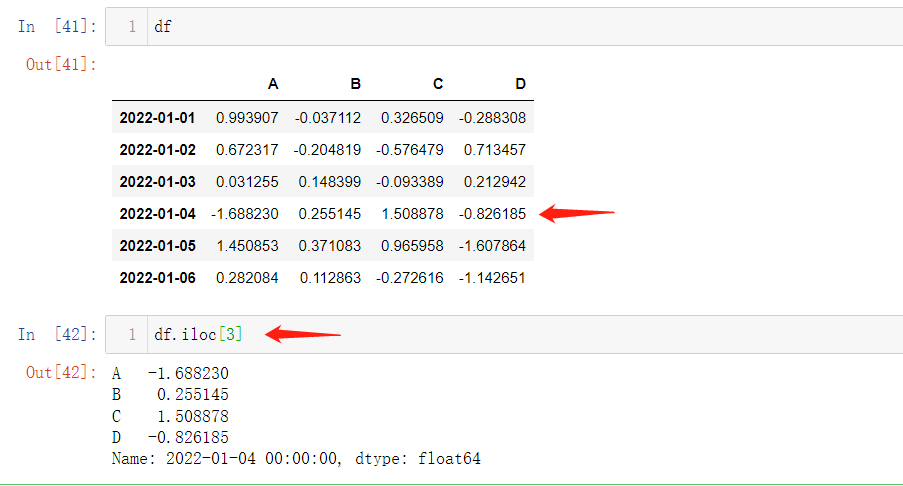Click line number 1 in cell 42
Image resolution: width=903 pixels, height=486 pixels.
coord(132,335)
